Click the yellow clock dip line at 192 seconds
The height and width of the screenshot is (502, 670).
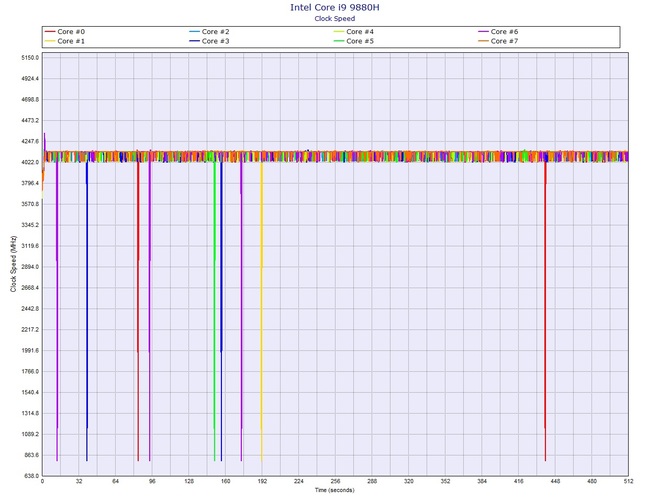262,312
